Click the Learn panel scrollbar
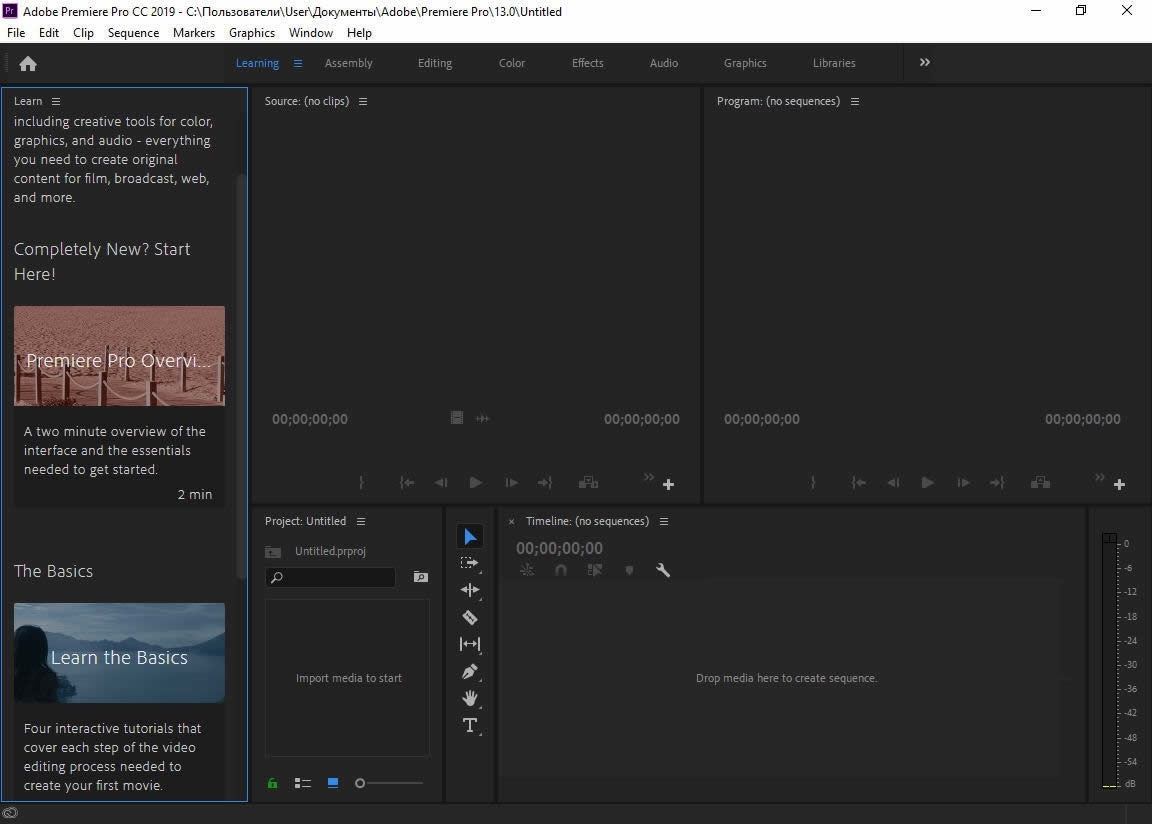Screen dimensions: 1152x824 point(242,376)
